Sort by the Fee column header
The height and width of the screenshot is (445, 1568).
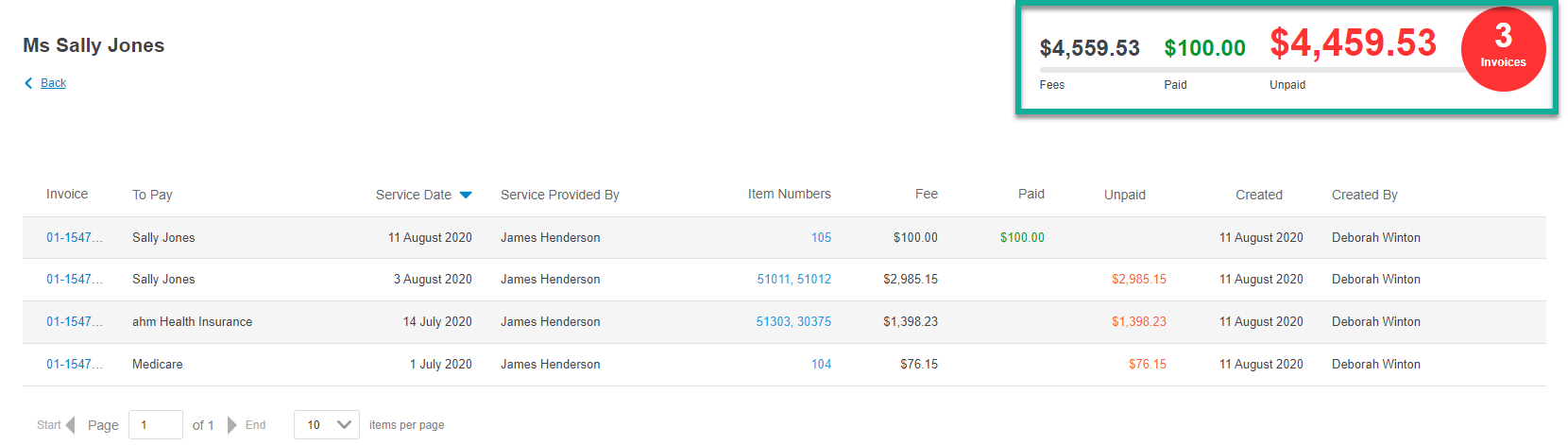(x=927, y=194)
